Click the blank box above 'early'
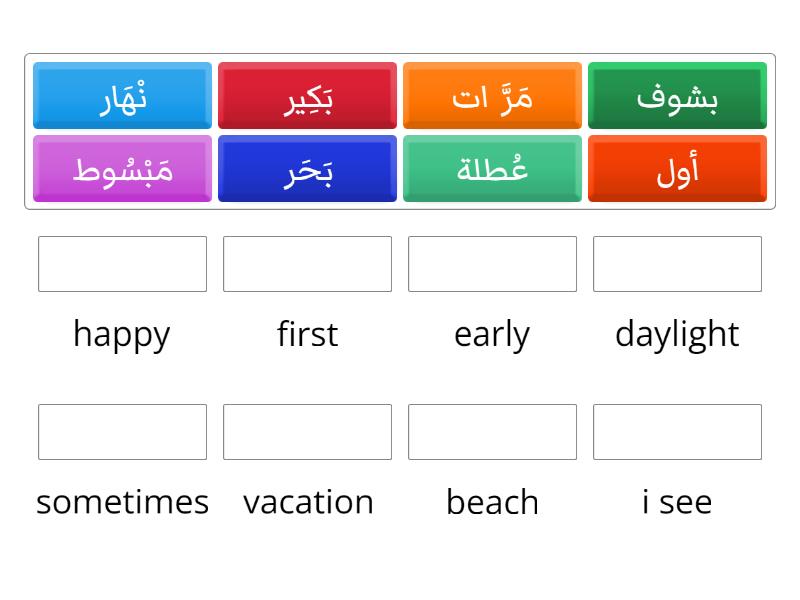The image size is (800, 600). 492,264
